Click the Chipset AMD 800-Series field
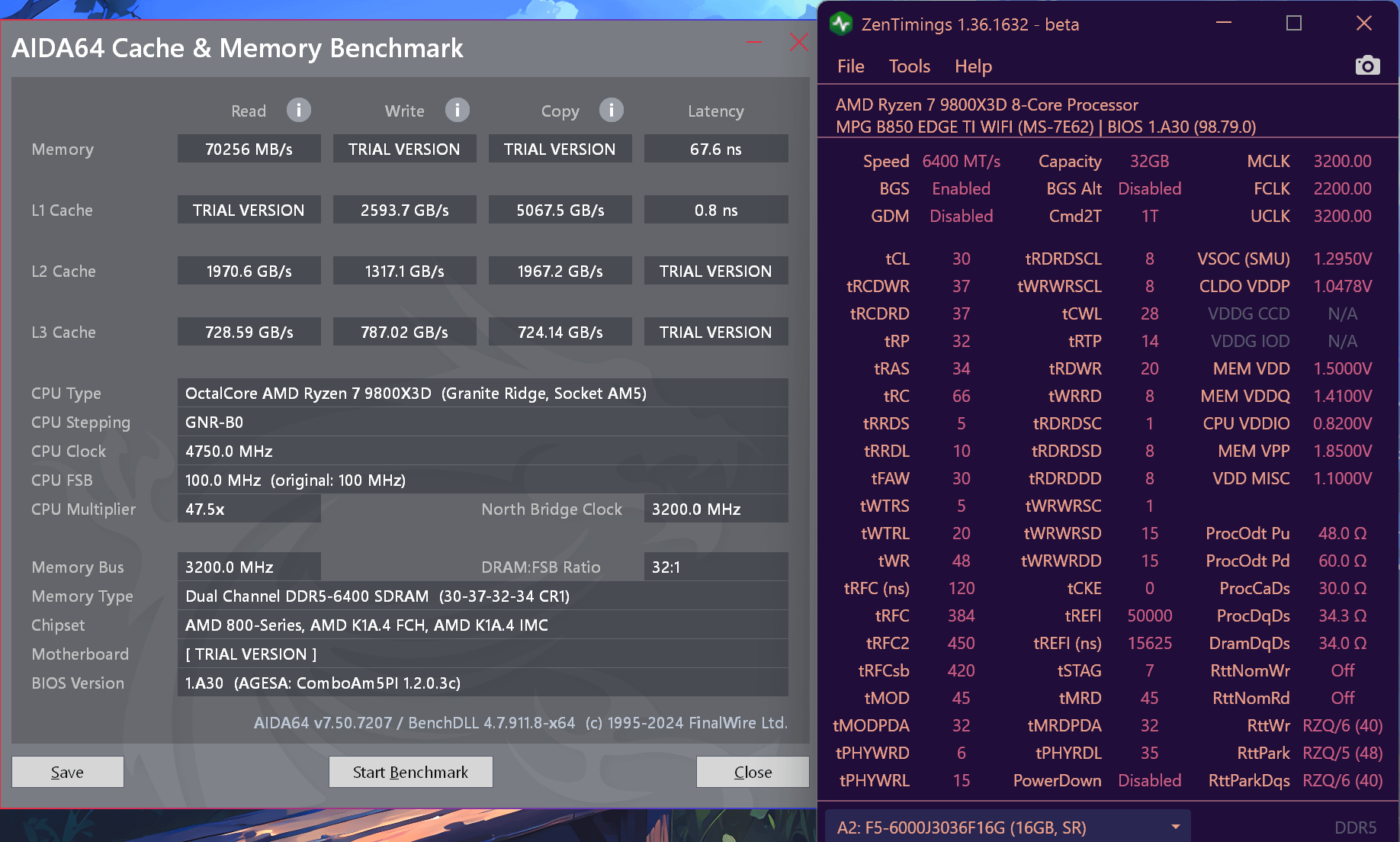Viewport: 1400px width, 842px height. pyautogui.click(x=483, y=625)
